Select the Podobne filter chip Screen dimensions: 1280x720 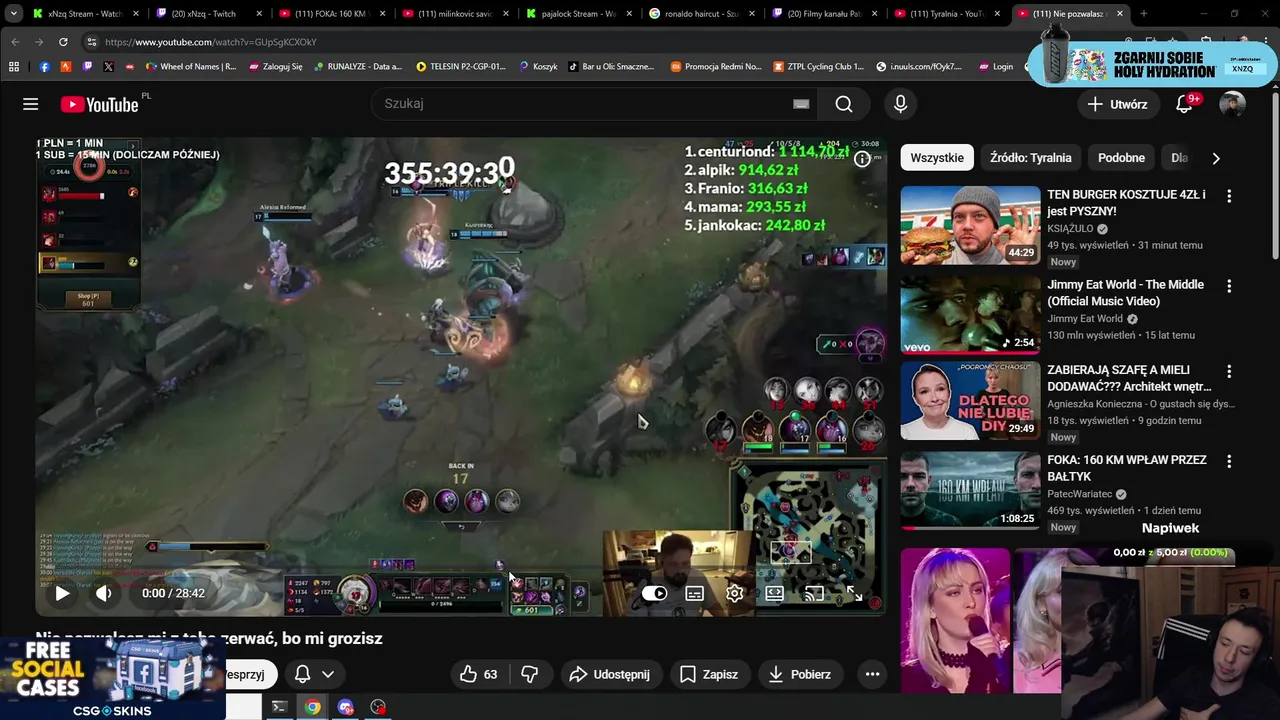click(x=1121, y=158)
